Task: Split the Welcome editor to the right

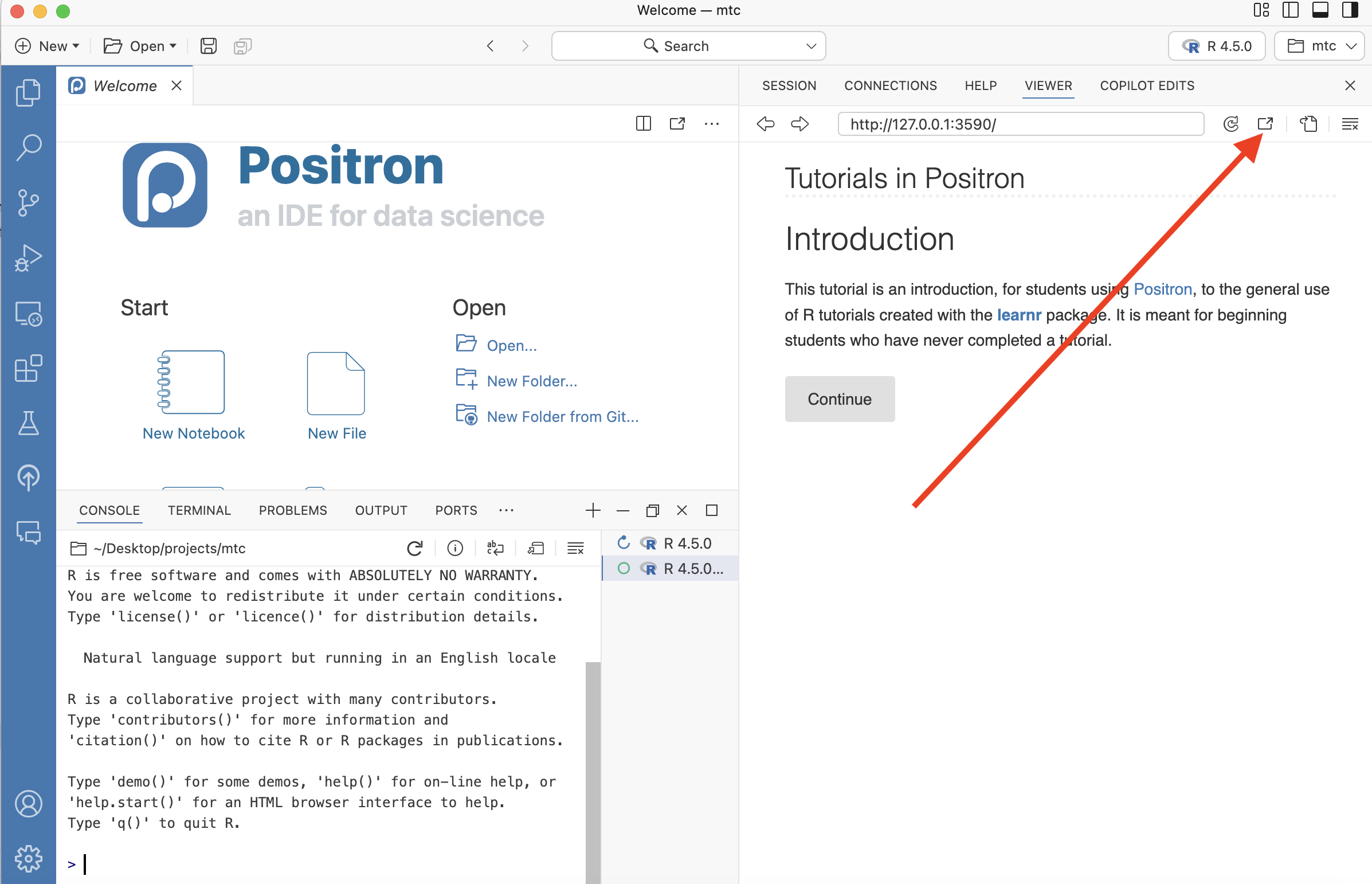Action: [x=643, y=124]
